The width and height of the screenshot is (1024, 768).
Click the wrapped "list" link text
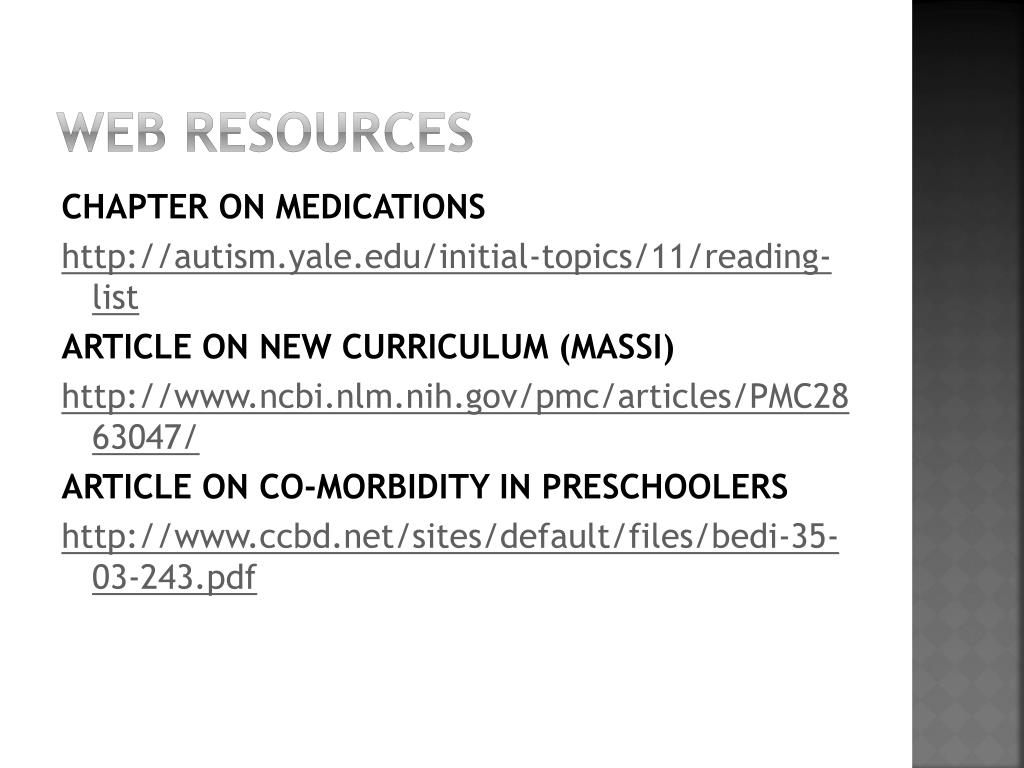pyautogui.click(x=114, y=298)
